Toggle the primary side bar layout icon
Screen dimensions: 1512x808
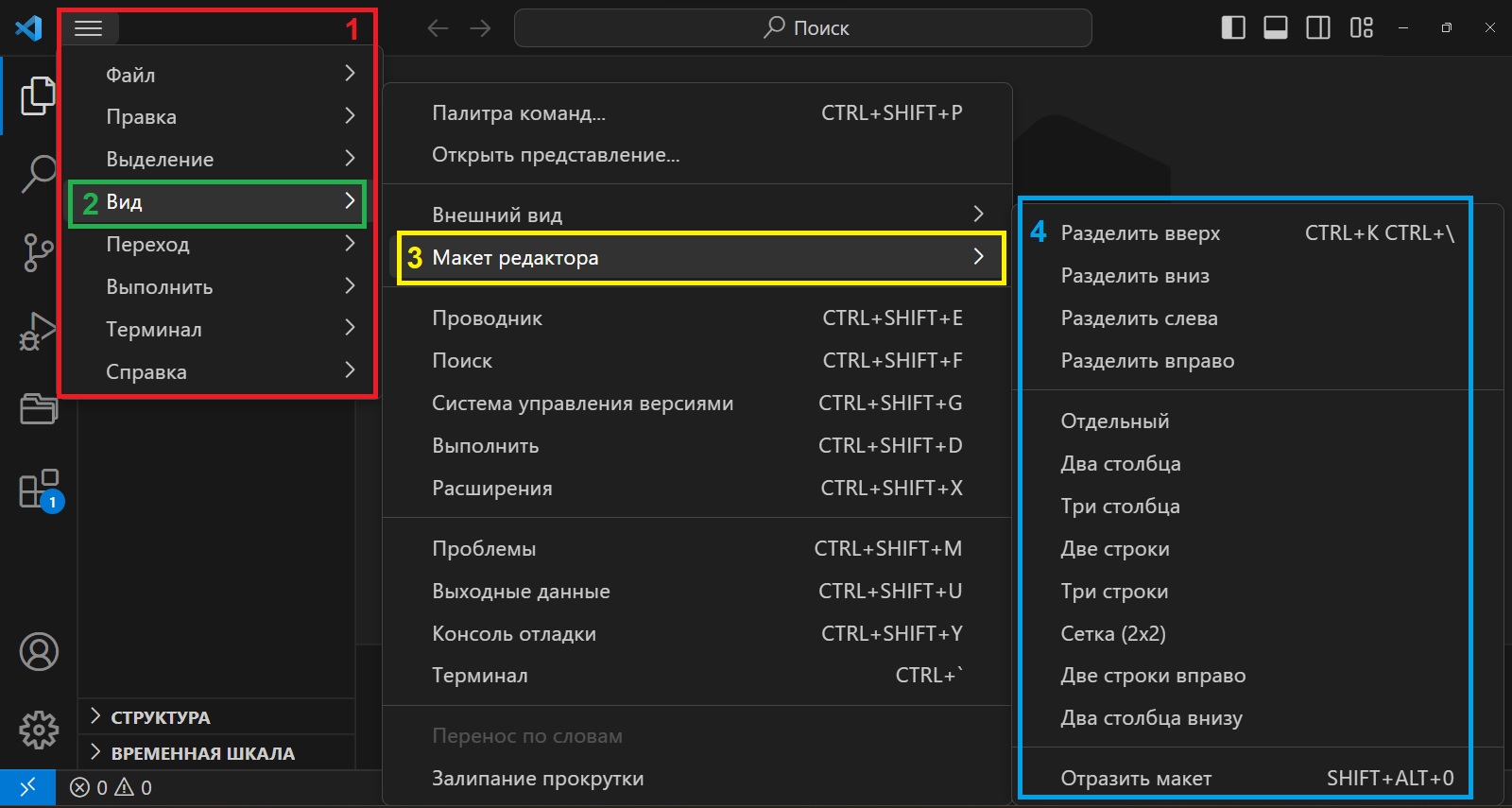tap(1233, 28)
